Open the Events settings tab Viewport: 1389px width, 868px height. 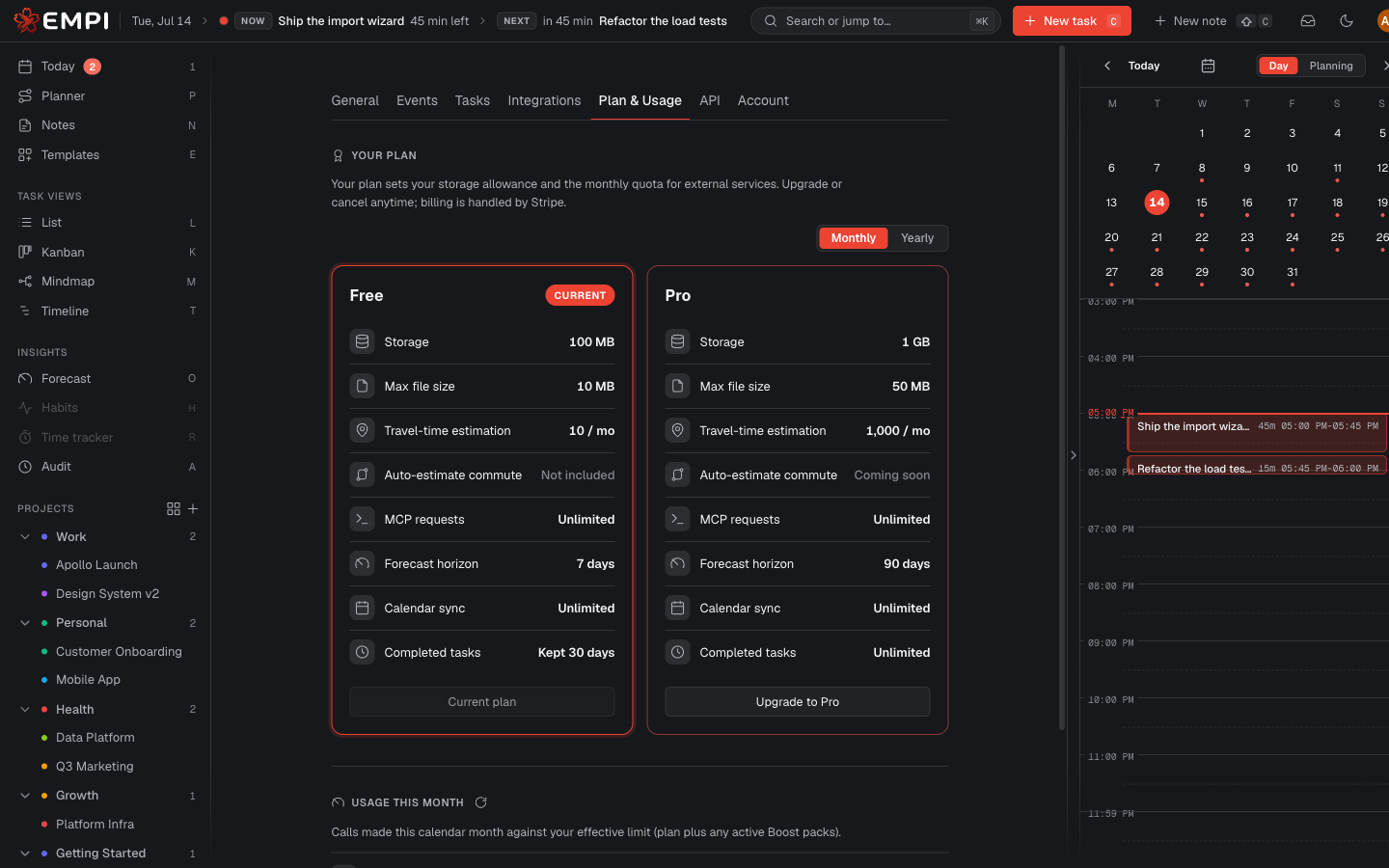click(x=417, y=100)
